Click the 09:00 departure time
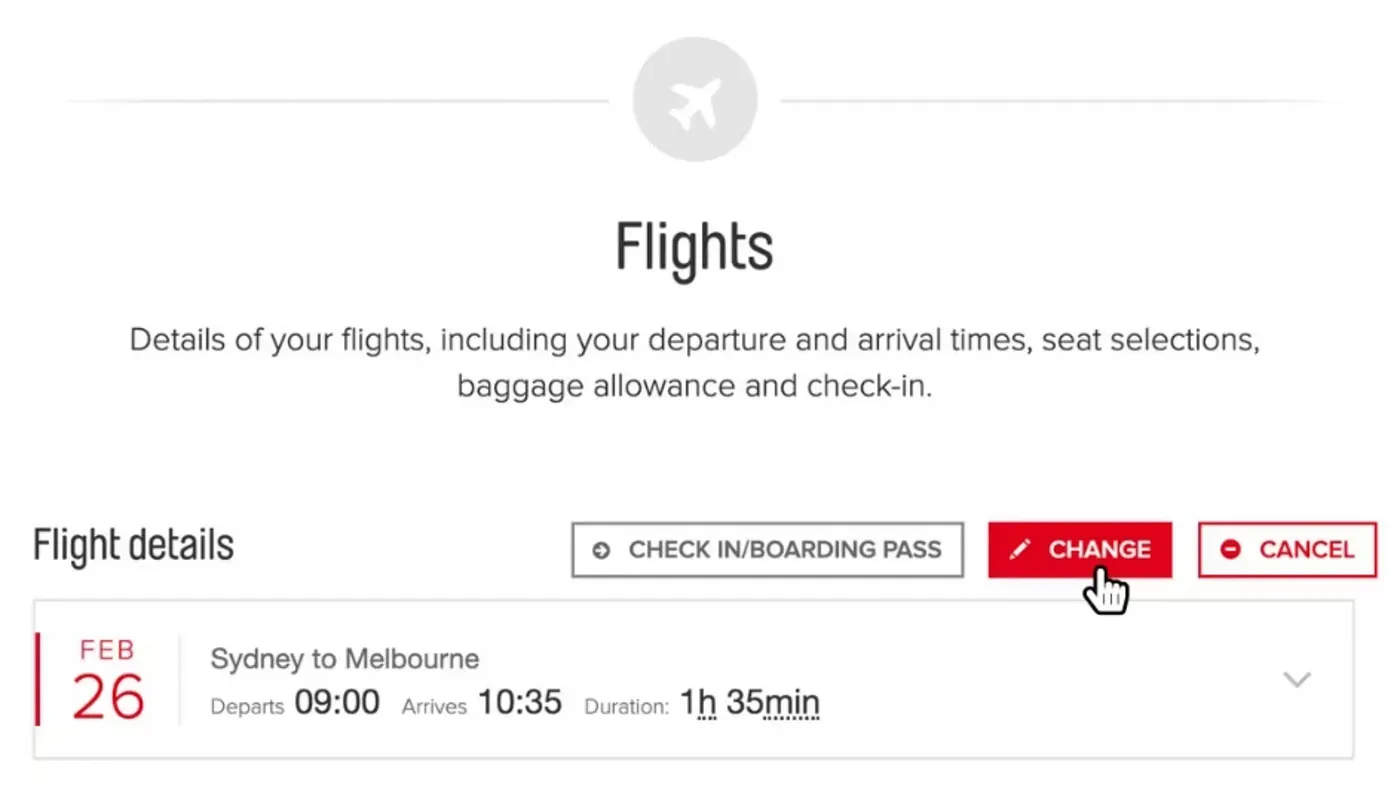 click(x=338, y=702)
